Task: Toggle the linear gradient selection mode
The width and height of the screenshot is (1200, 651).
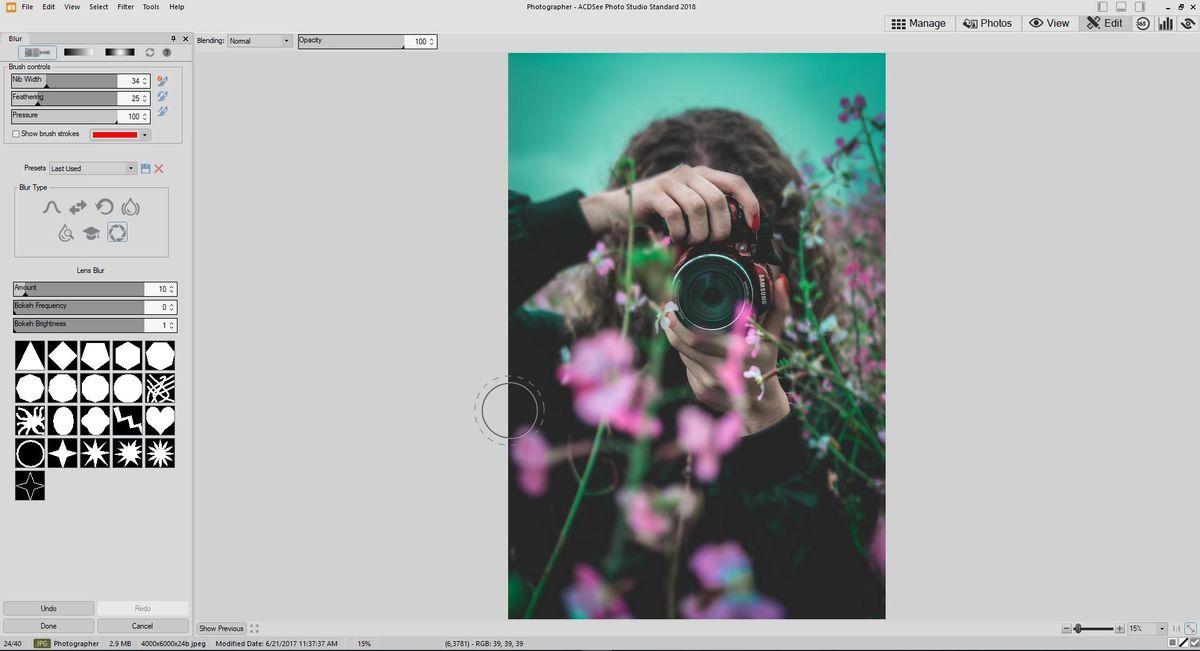Action: coord(77,52)
